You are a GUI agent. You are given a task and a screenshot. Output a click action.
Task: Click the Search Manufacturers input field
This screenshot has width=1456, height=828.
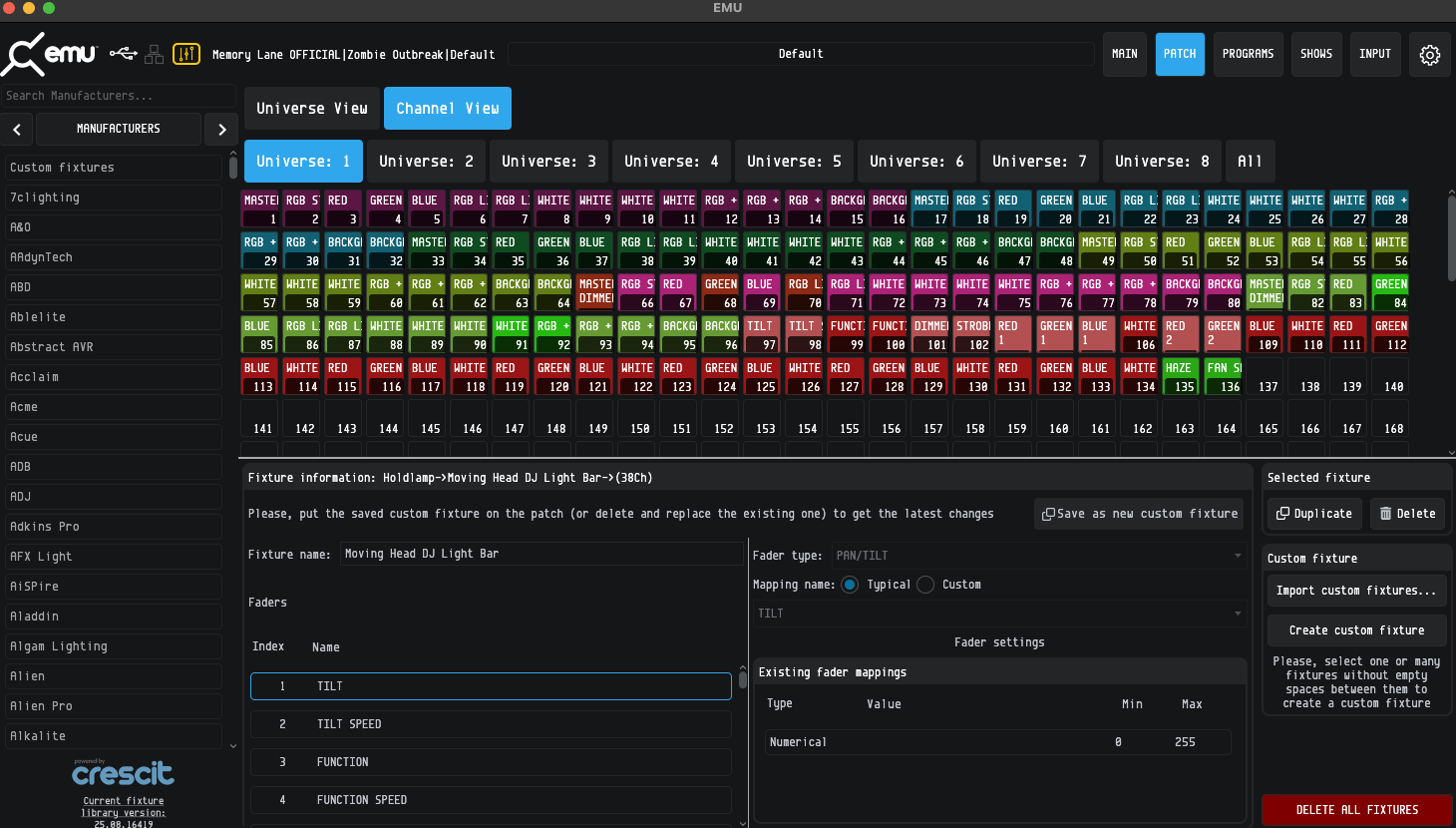click(x=118, y=96)
